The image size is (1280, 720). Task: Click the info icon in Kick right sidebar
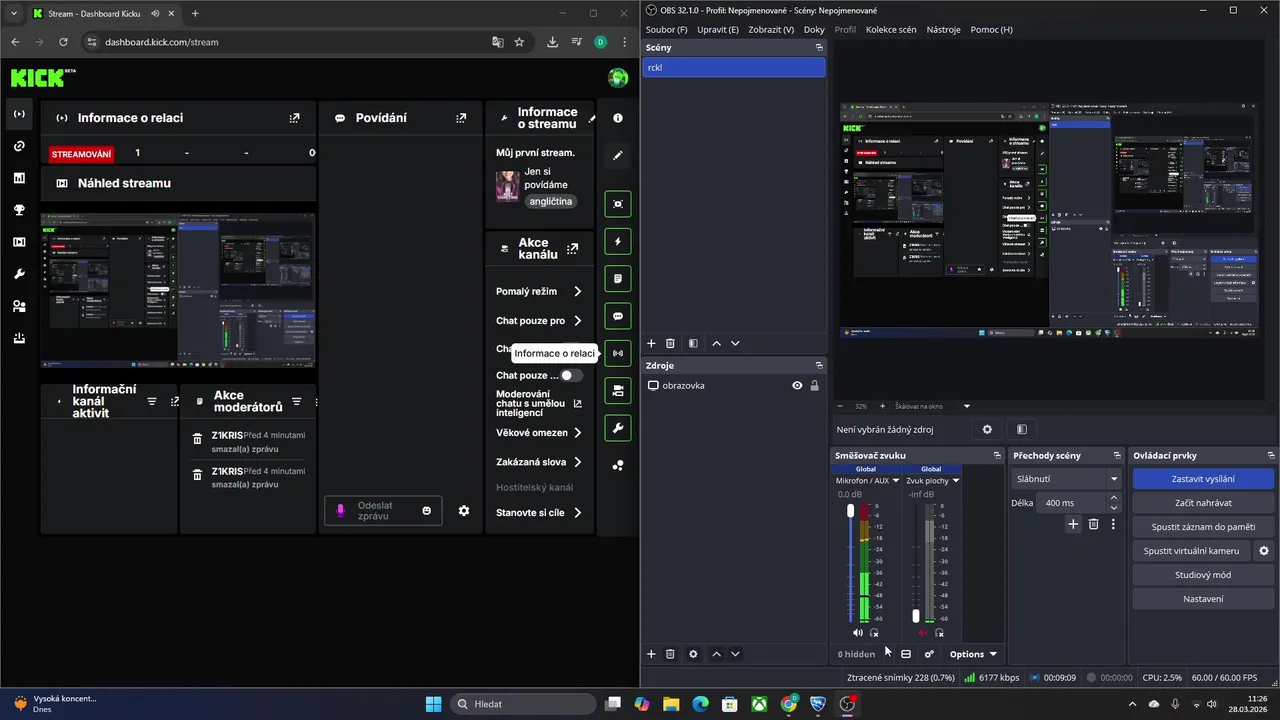618,118
